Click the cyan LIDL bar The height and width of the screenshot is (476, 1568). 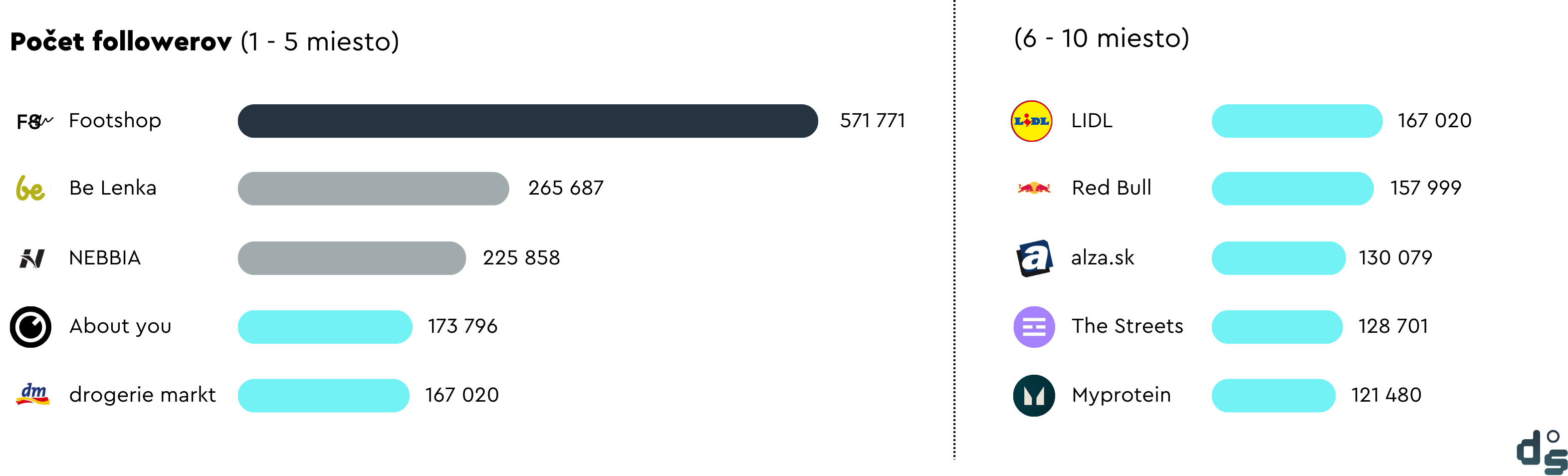(1297, 121)
